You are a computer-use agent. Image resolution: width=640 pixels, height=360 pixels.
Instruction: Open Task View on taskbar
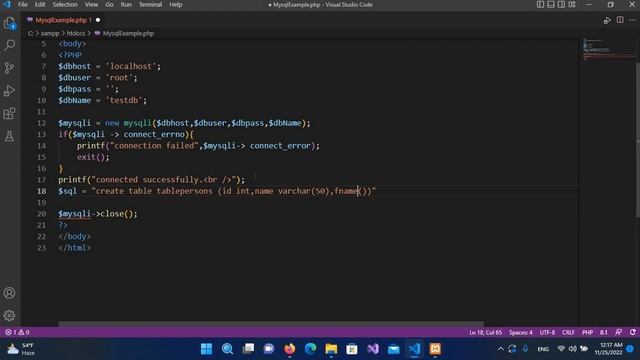coord(248,349)
